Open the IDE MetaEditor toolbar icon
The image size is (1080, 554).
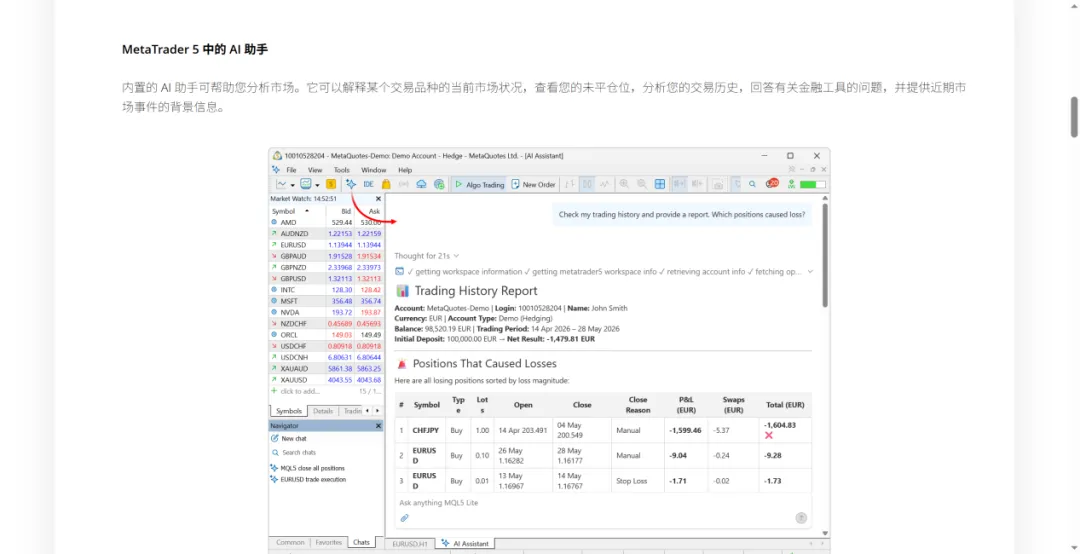tap(368, 184)
